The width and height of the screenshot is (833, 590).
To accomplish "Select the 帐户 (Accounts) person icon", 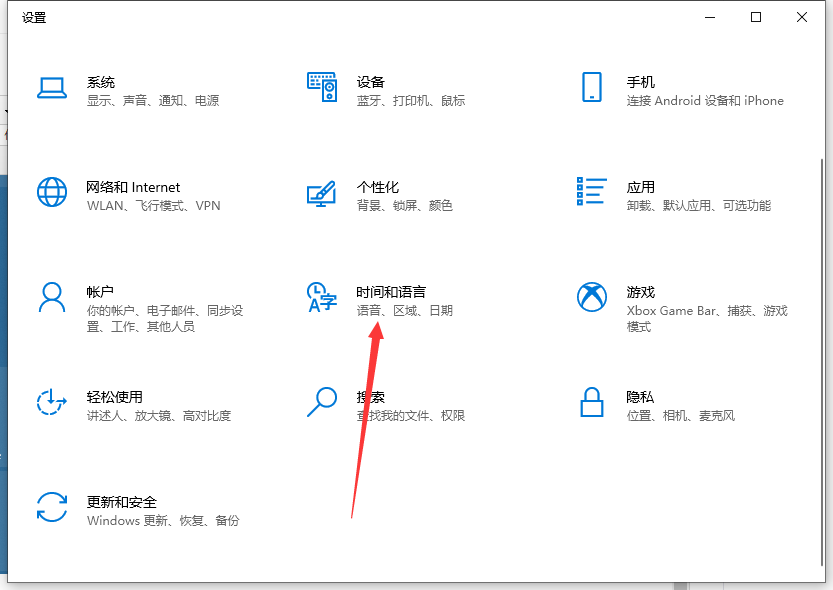I will tap(51, 297).
